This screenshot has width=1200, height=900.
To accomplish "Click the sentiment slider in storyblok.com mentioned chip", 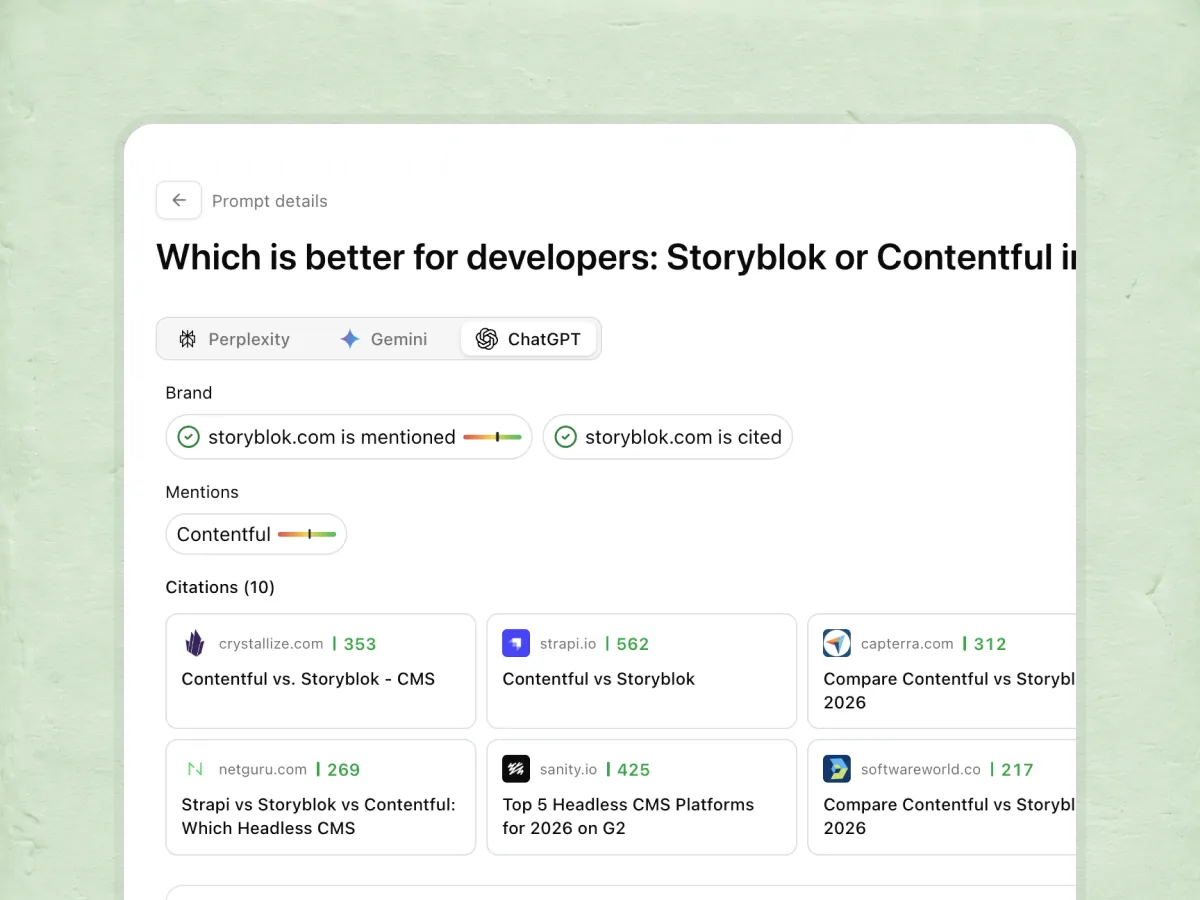I will tap(492, 437).
